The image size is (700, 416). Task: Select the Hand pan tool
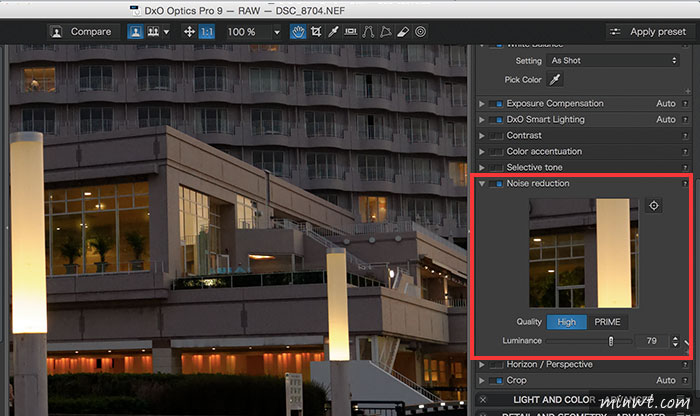[x=298, y=32]
